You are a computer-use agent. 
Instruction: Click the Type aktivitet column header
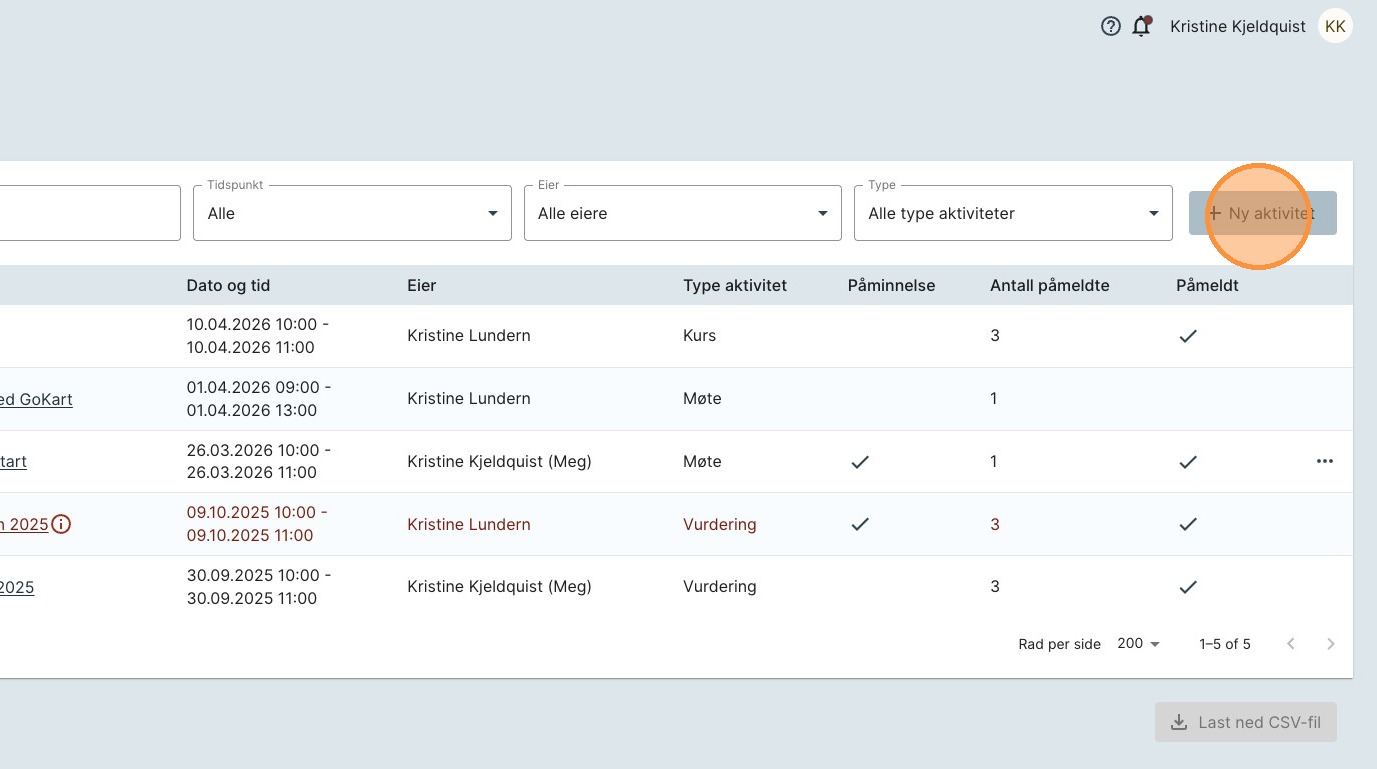pyautogui.click(x=735, y=285)
